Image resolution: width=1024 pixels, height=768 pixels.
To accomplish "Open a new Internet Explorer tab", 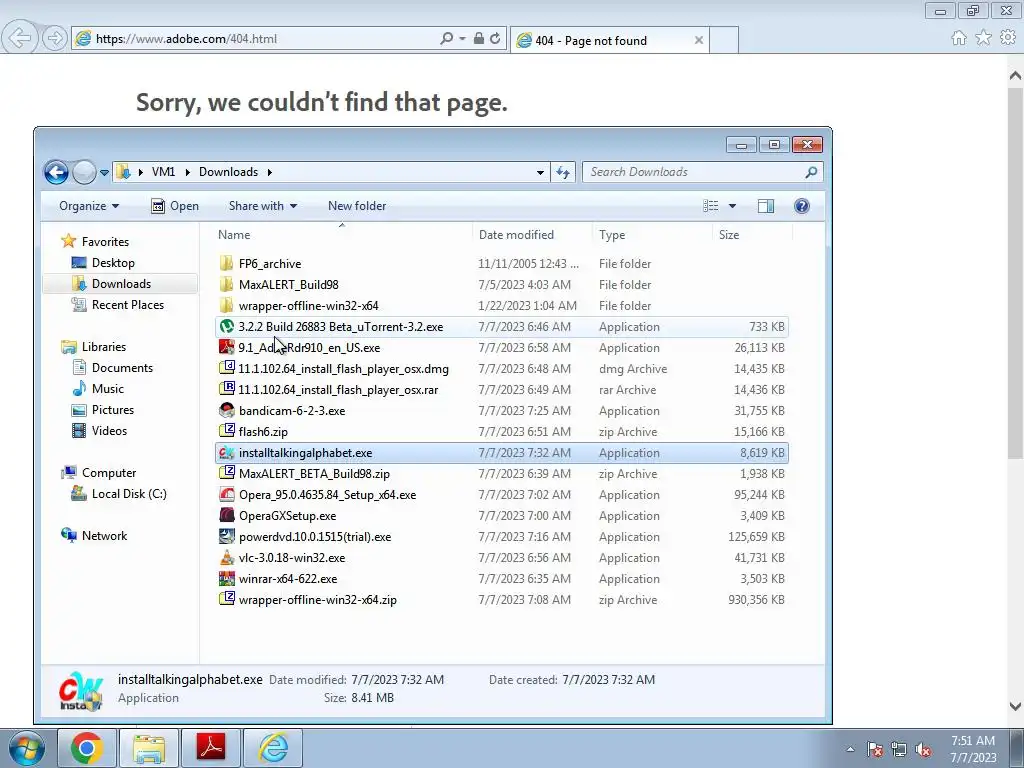I will [x=724, y=40].
